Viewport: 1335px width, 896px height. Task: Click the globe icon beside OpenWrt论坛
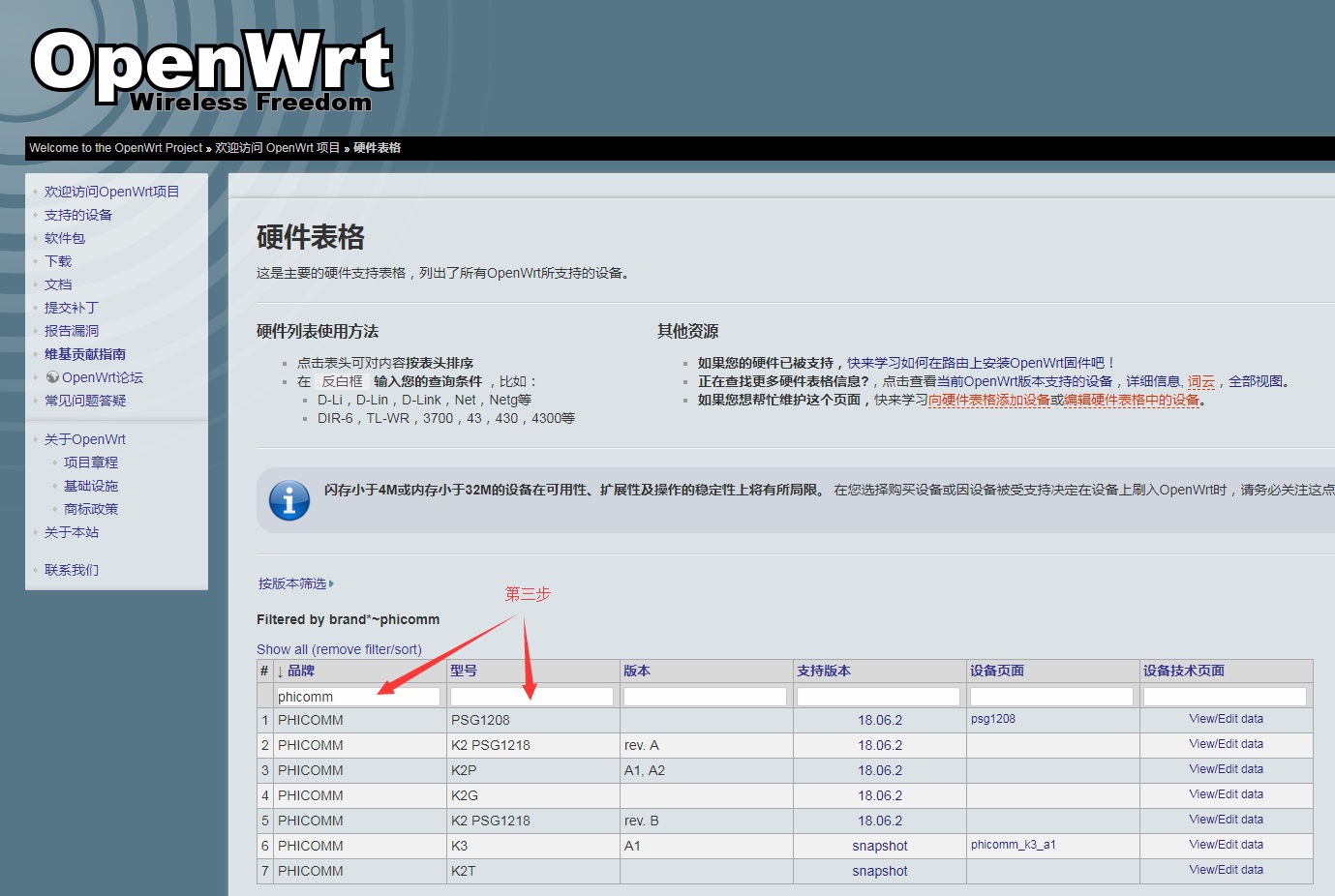52,377
